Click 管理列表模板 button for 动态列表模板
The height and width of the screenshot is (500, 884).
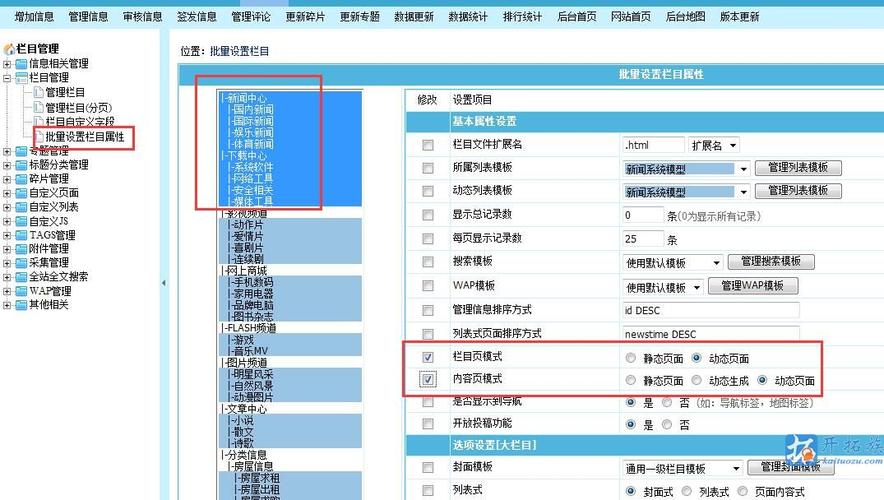(798, 191)
